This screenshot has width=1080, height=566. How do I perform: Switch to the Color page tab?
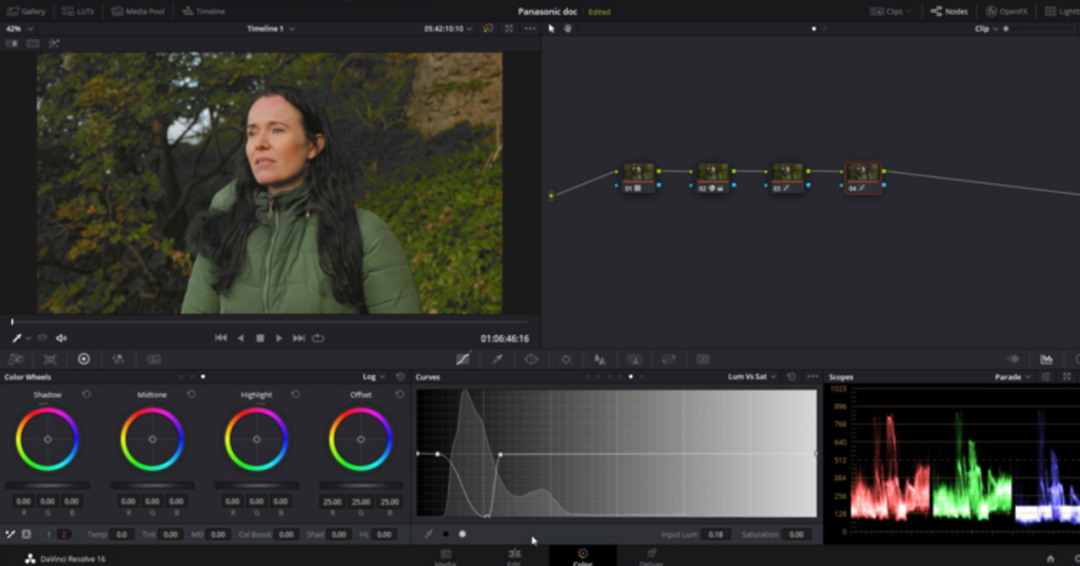[x=582, y=556]
